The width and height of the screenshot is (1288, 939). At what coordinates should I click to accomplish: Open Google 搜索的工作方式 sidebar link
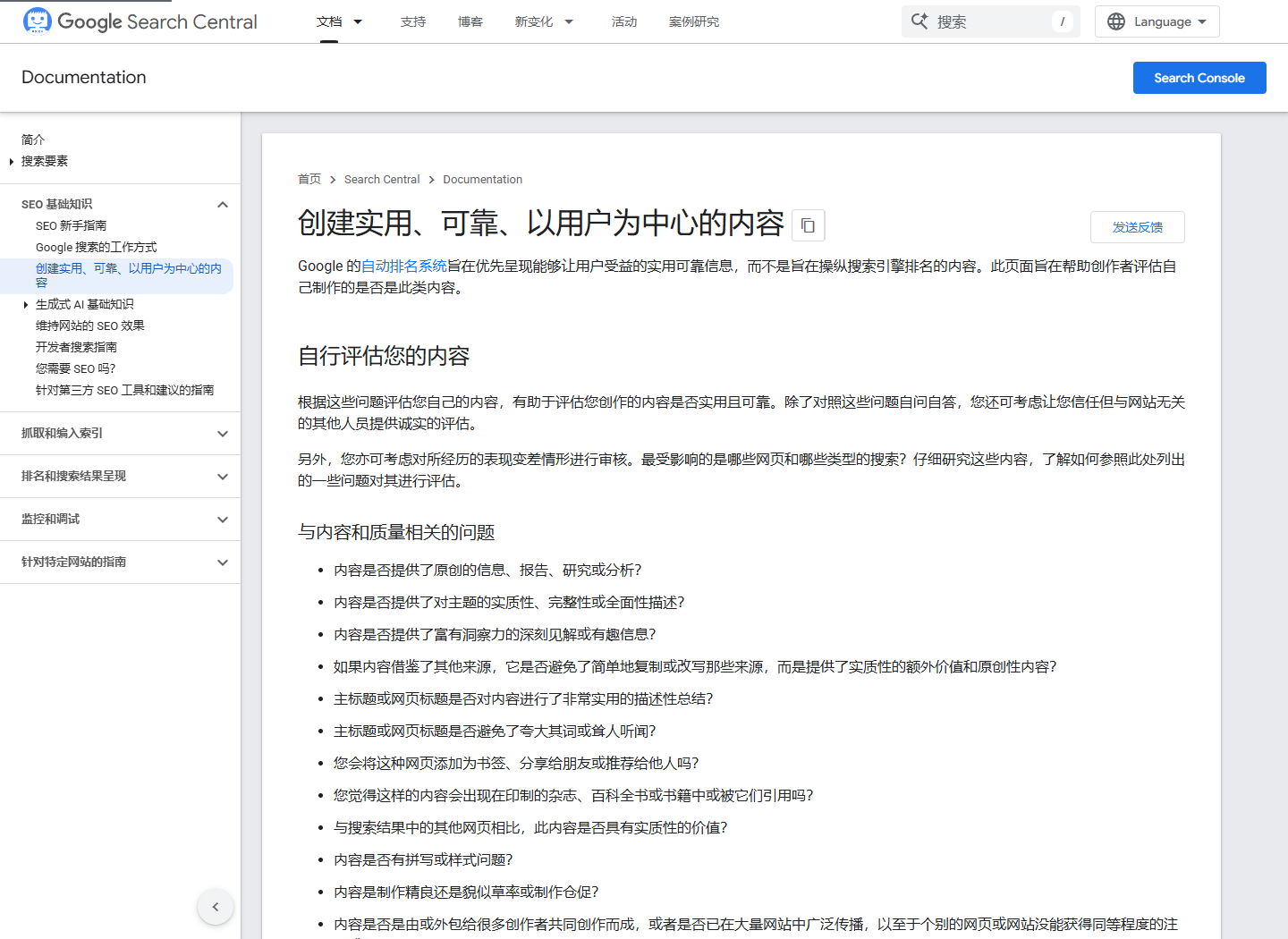click(x=97, y=248)
